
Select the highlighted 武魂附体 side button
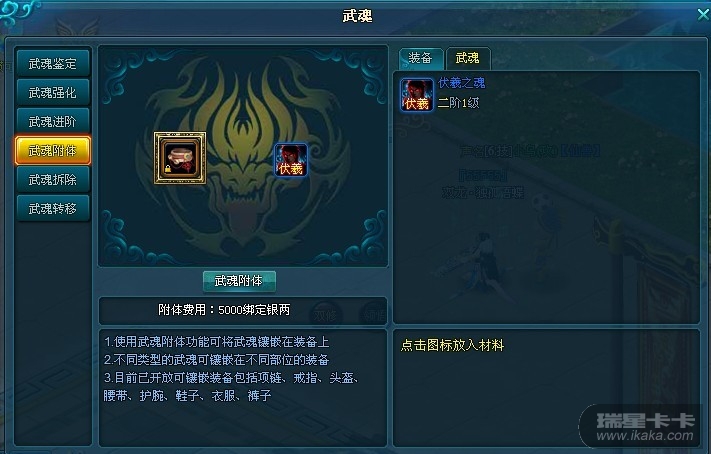point(53,150)
